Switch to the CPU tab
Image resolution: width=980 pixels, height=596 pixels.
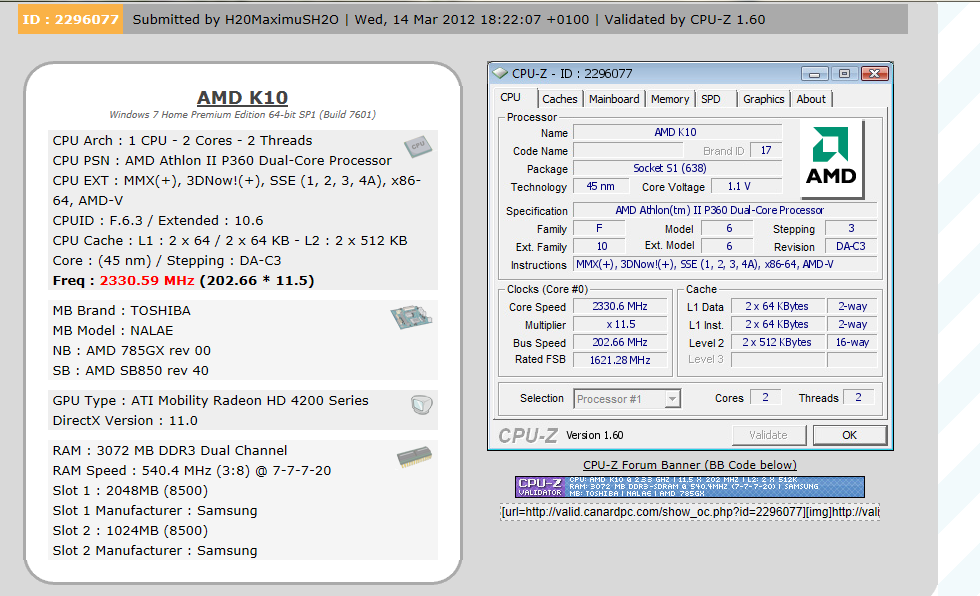[x=511, y=97]
